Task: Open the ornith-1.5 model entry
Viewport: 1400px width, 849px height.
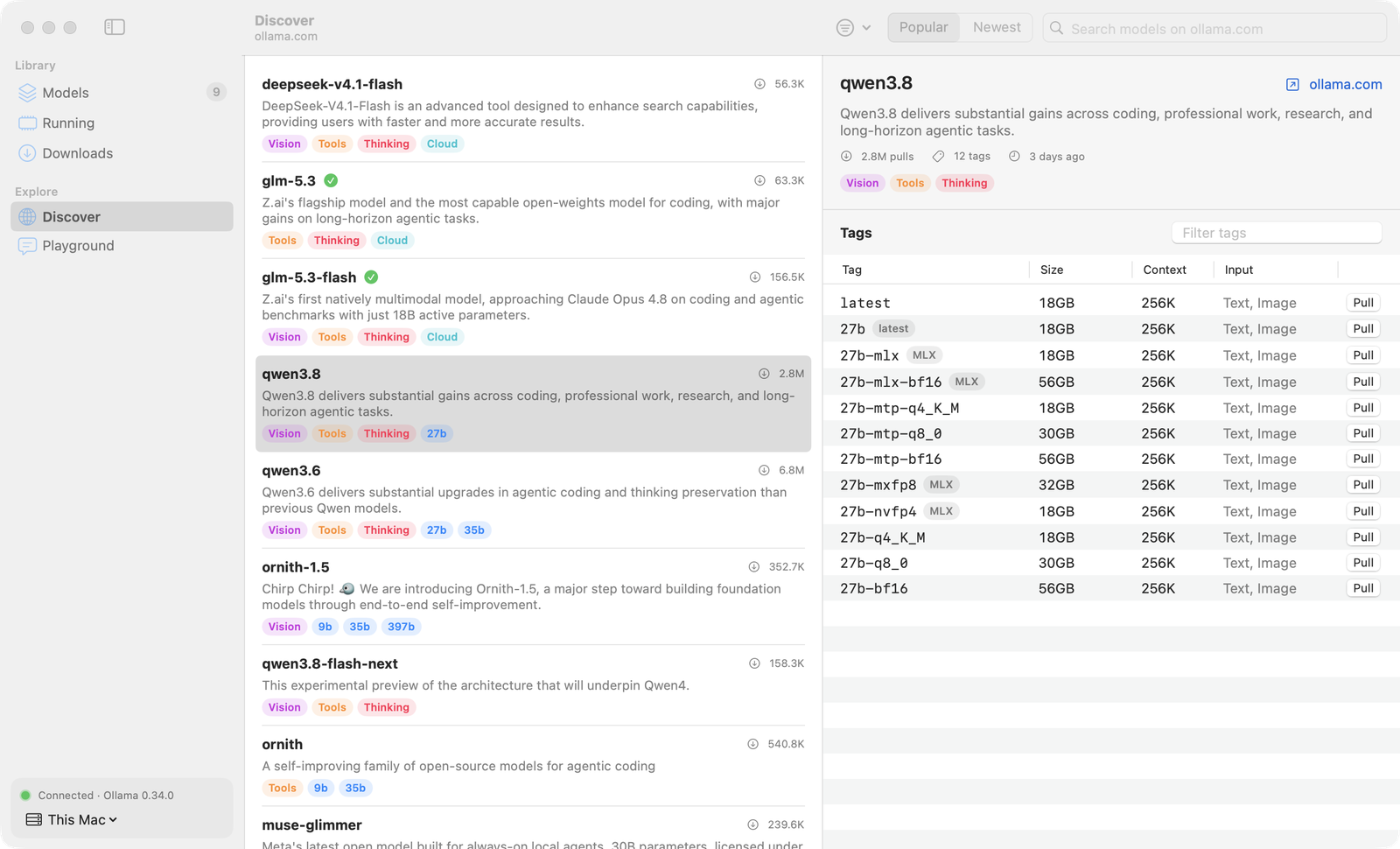Action: pyautogui.click(x=533, y=597)
